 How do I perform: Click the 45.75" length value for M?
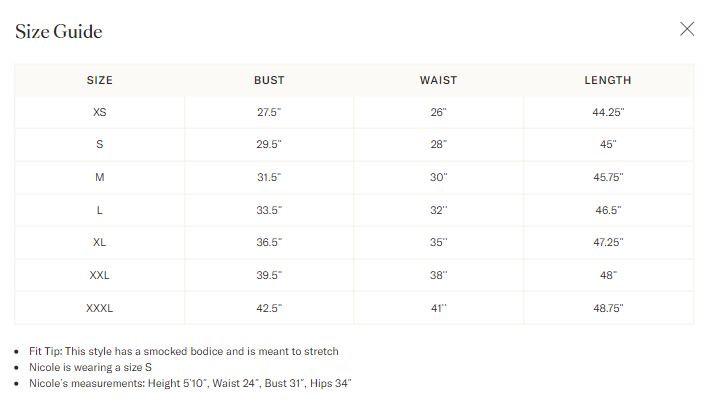608,177
